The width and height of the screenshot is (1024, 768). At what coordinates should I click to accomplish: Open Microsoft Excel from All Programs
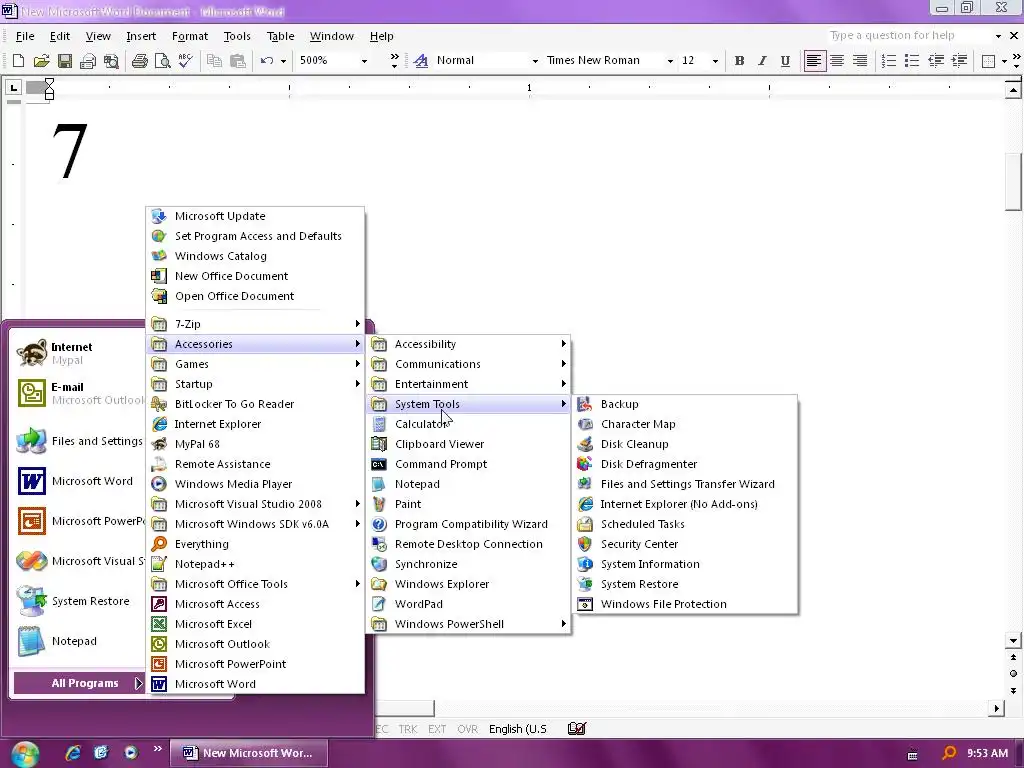point(256,624)
